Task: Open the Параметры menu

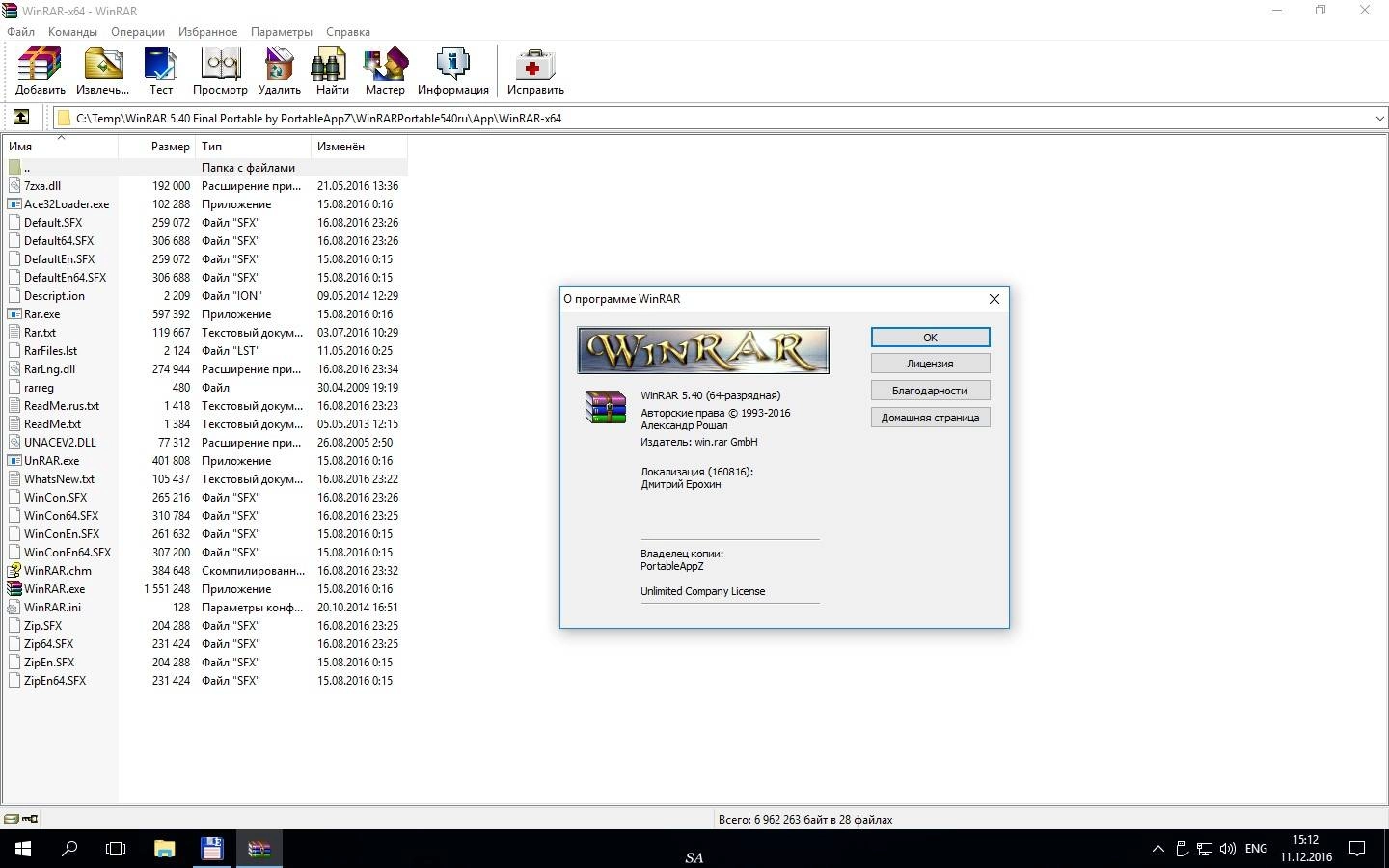Action: [282, 31]
